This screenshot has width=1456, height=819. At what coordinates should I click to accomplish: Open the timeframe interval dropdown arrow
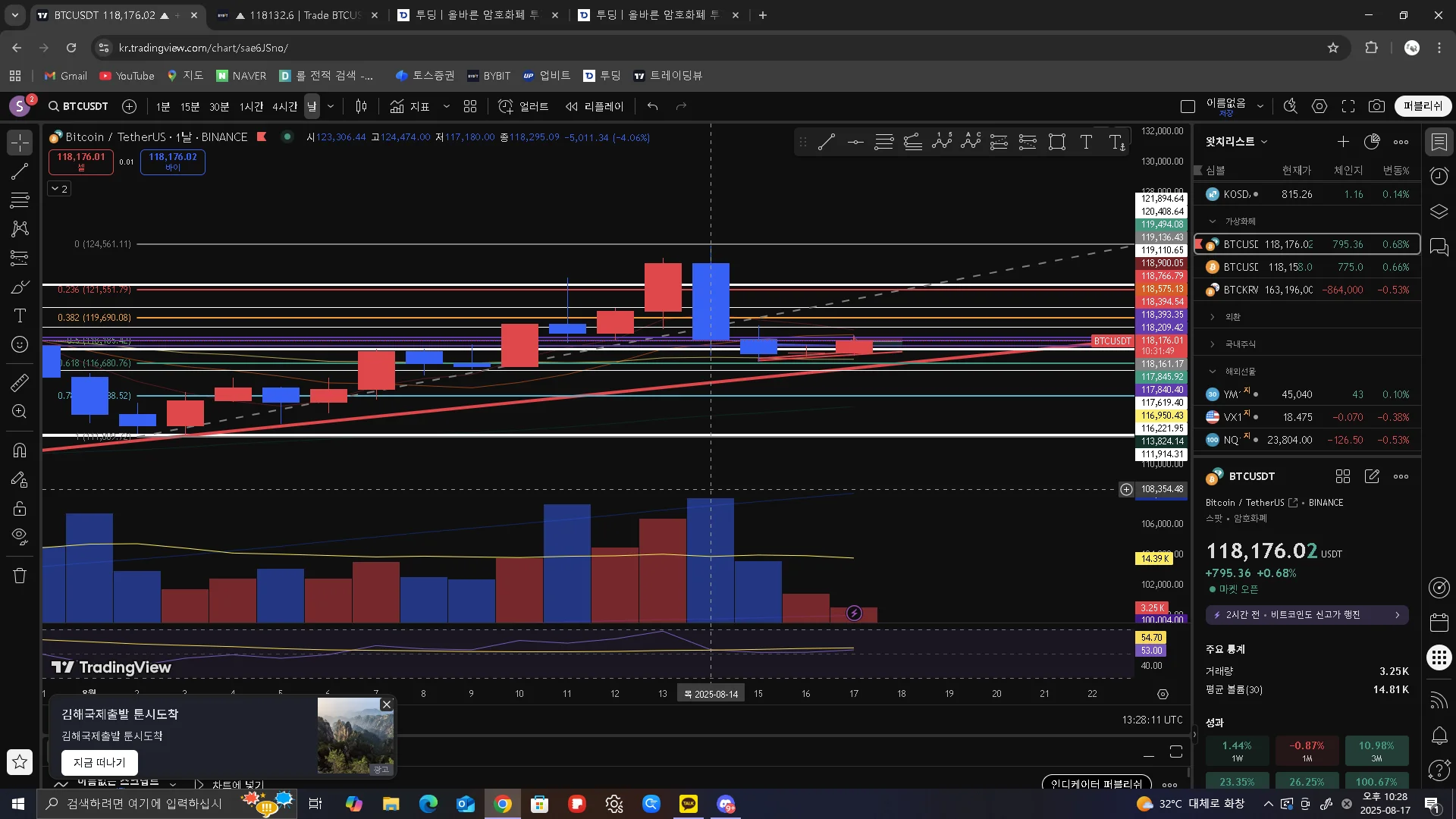point(331,106)
